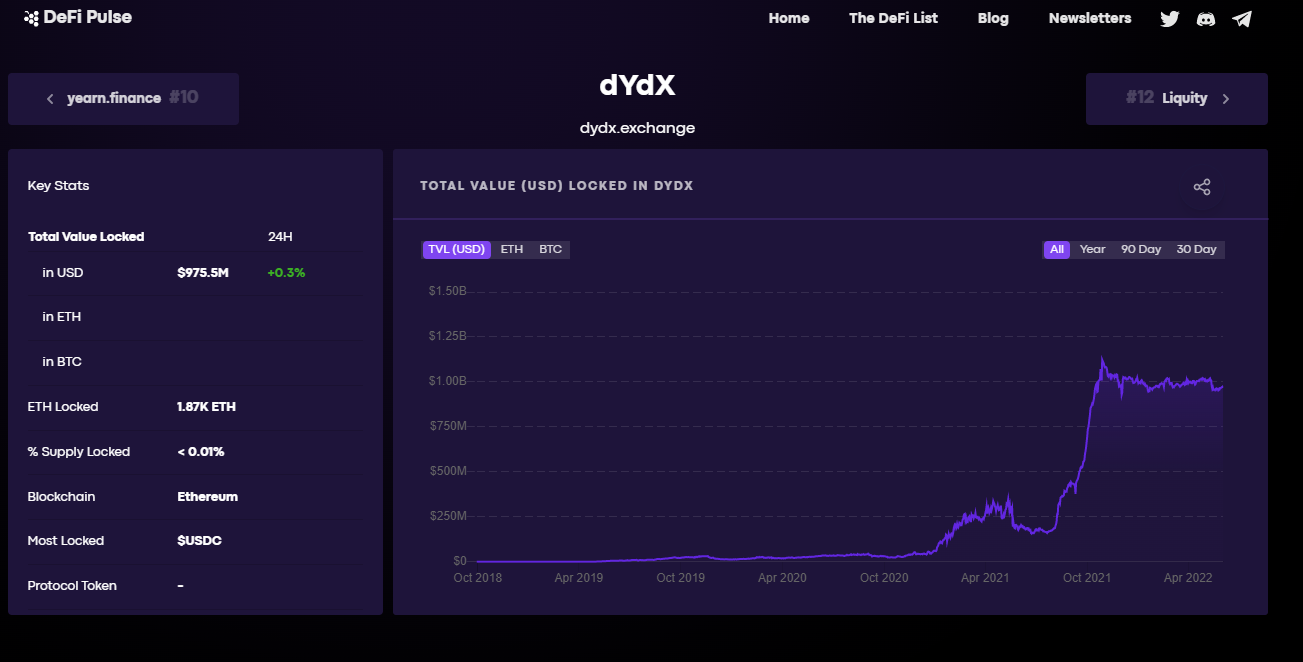Click the Oct 2018 x-axis label
1303x662 pixels.
[478, 578]
